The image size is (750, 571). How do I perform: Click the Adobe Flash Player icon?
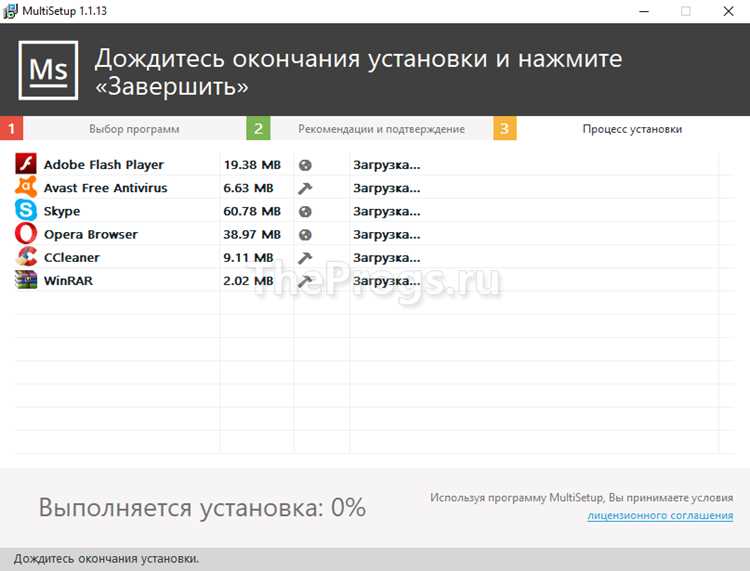coord(26,164)
